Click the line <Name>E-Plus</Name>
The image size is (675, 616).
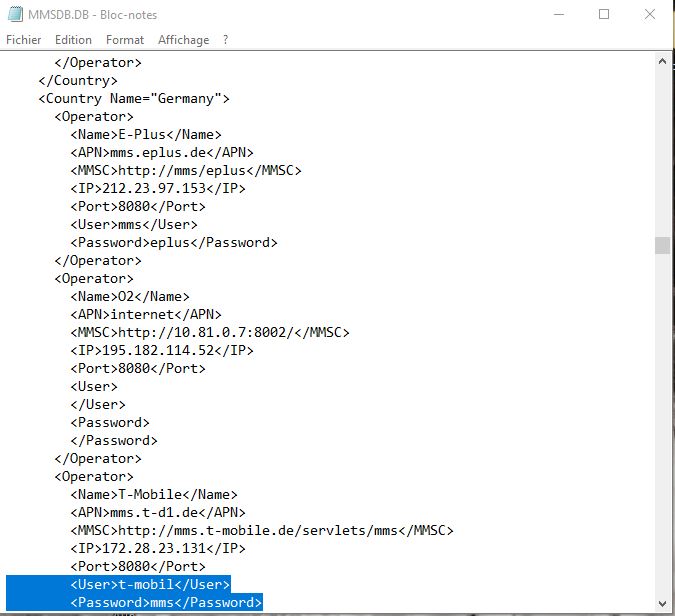[146, 135]
